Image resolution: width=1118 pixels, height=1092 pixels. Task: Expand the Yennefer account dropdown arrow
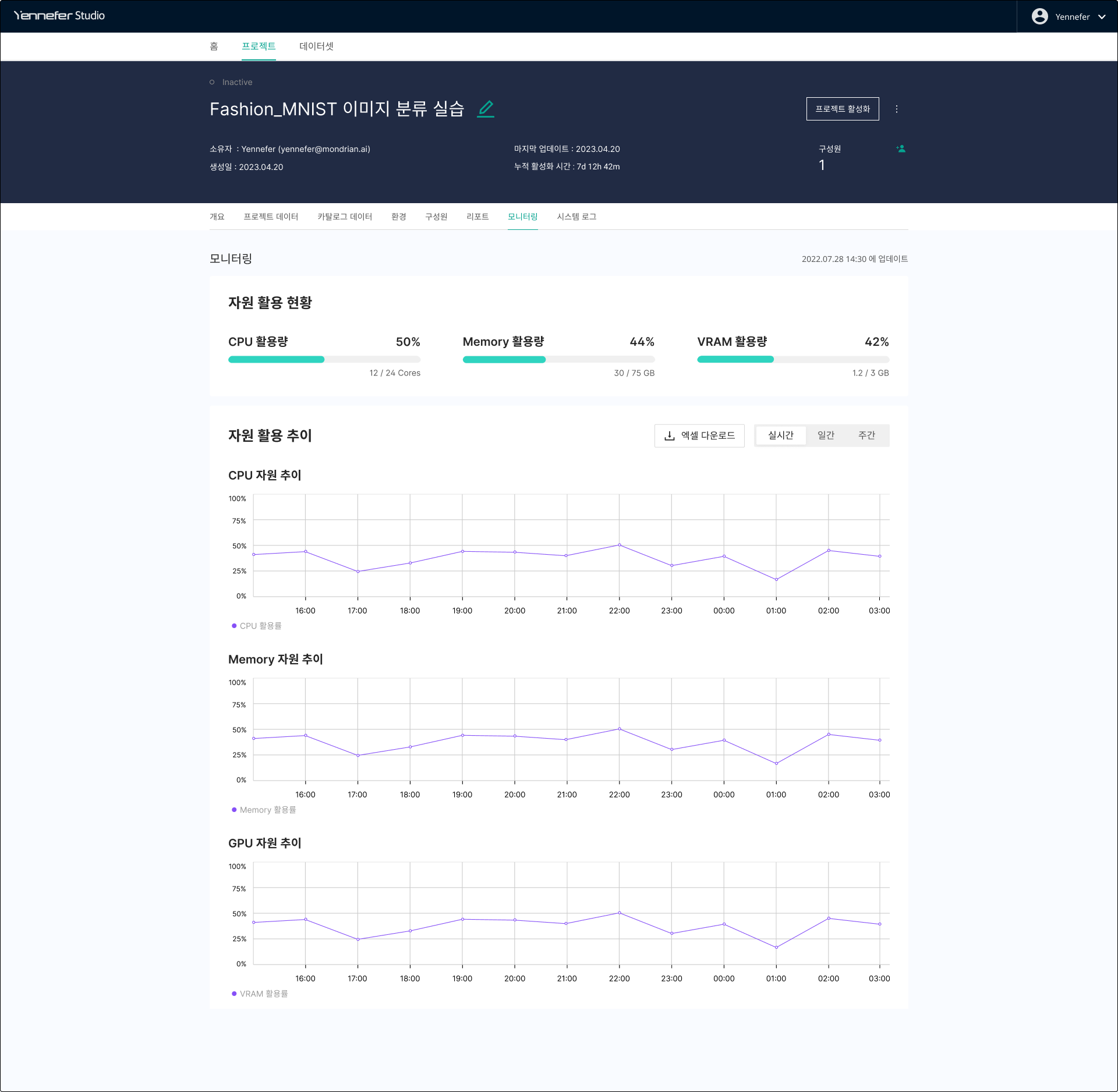coord(1102,17)
